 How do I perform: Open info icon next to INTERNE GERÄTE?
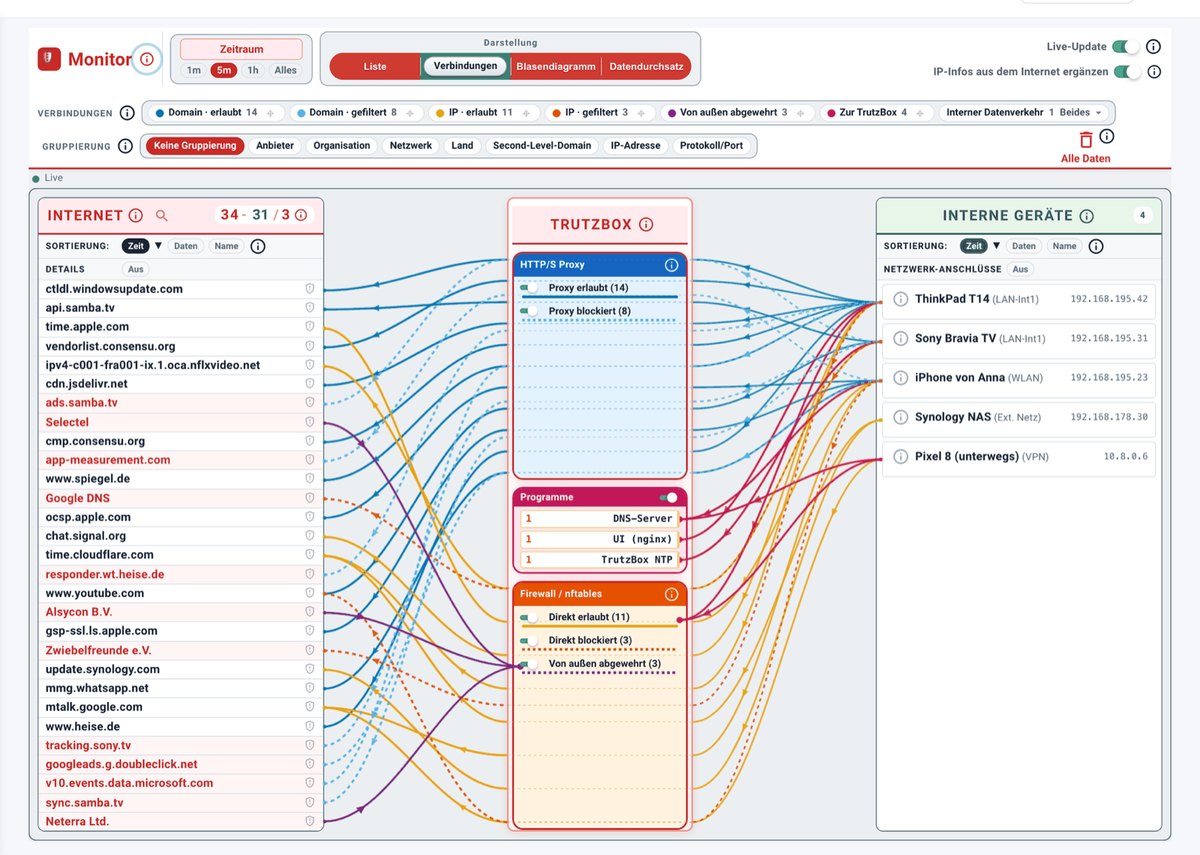[1087, 216]
